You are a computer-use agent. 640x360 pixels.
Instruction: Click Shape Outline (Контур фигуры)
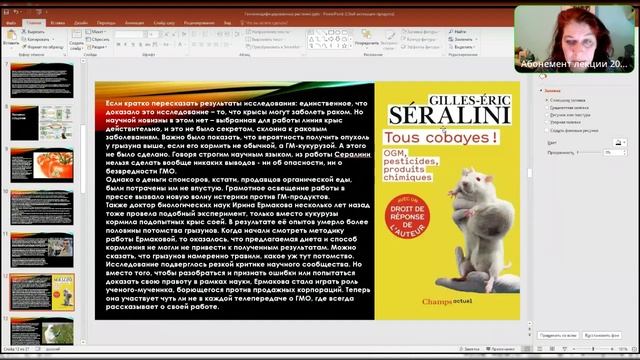coord(418,39)
